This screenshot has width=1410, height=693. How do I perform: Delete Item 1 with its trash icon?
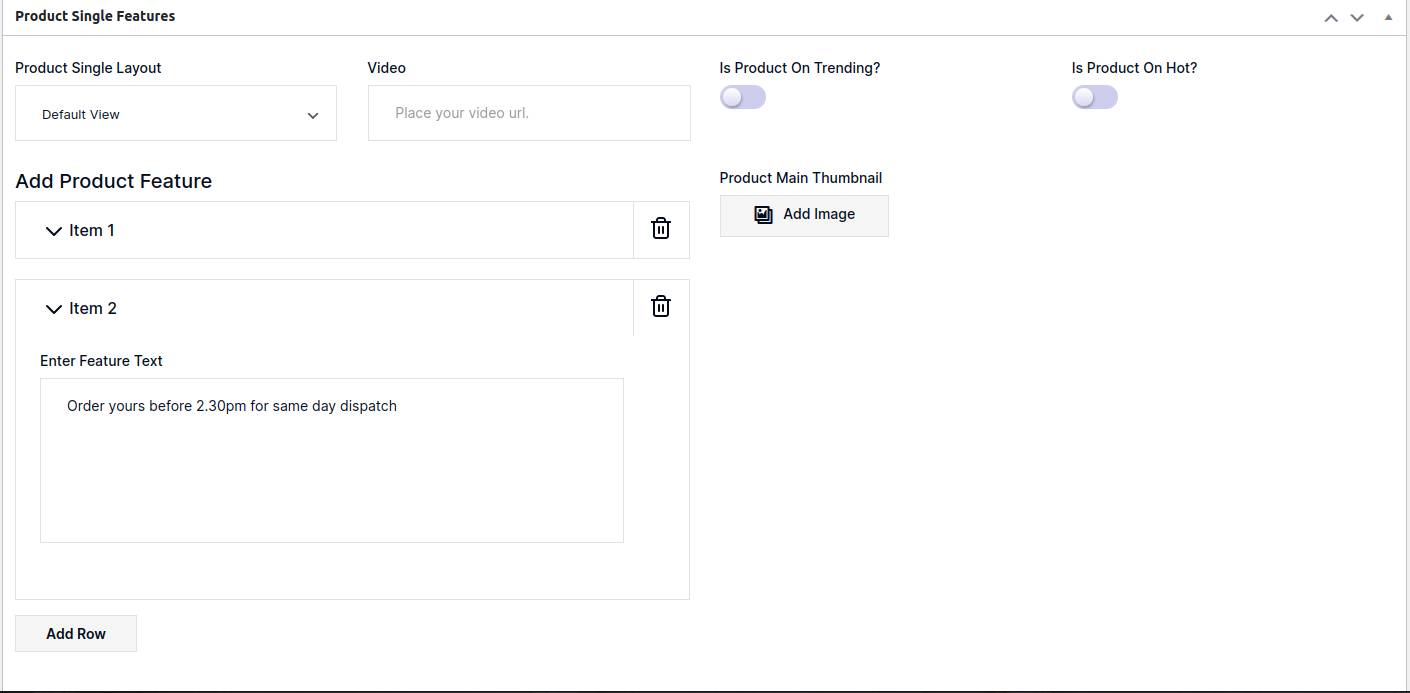661,229
